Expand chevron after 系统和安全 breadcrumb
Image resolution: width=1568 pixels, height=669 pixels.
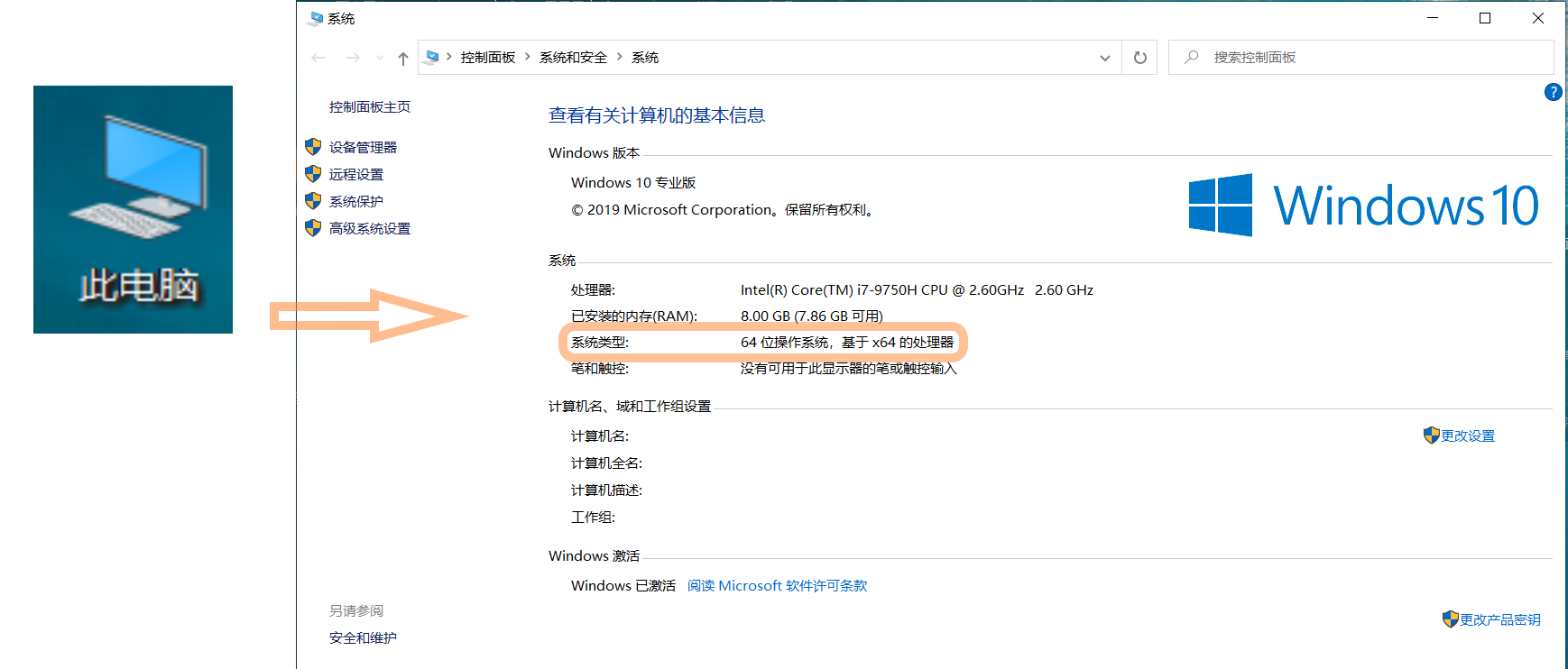pyautogui.click(x=620, y=57)
